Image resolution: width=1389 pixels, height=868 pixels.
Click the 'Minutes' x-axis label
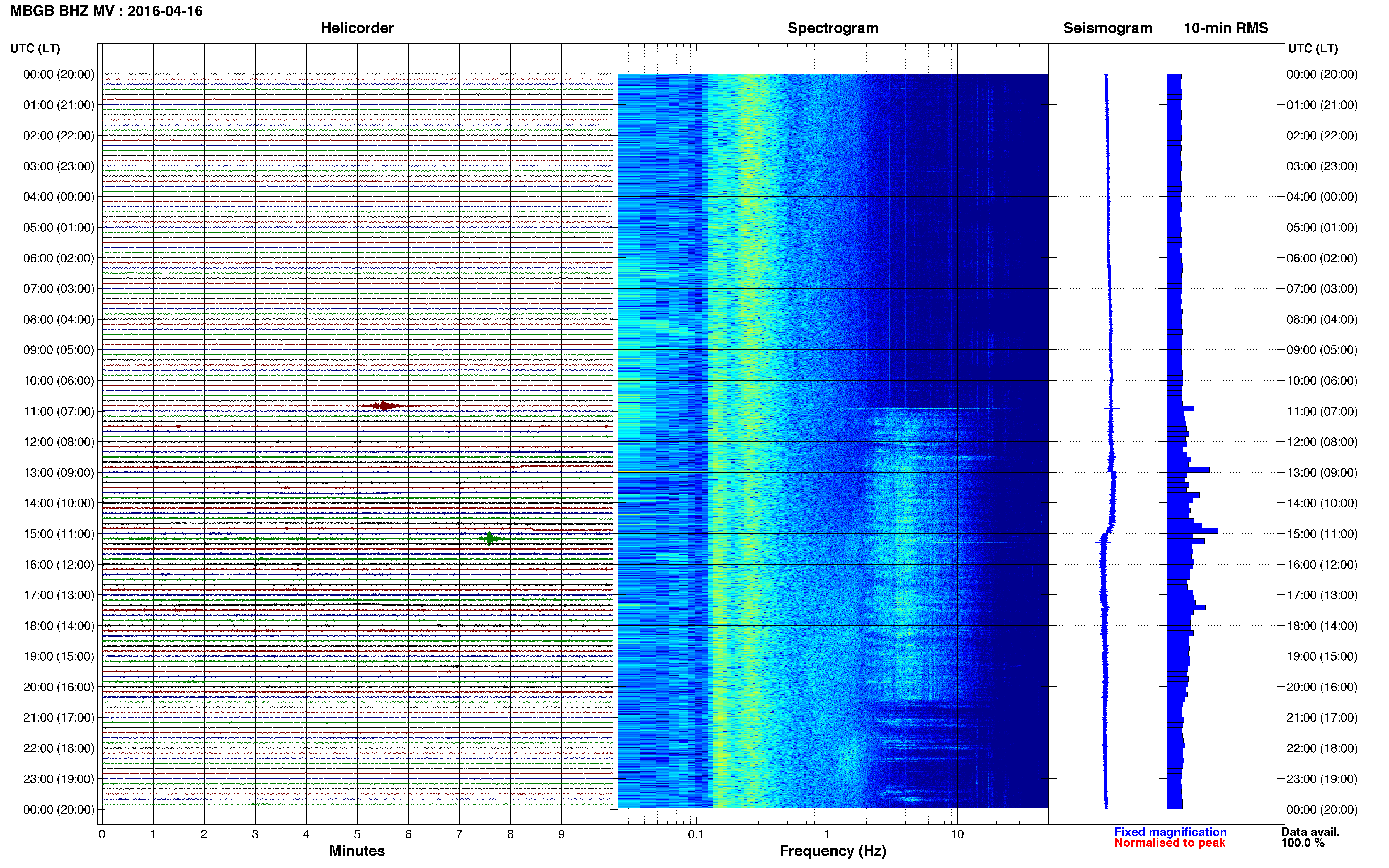[x=357, y=851]
